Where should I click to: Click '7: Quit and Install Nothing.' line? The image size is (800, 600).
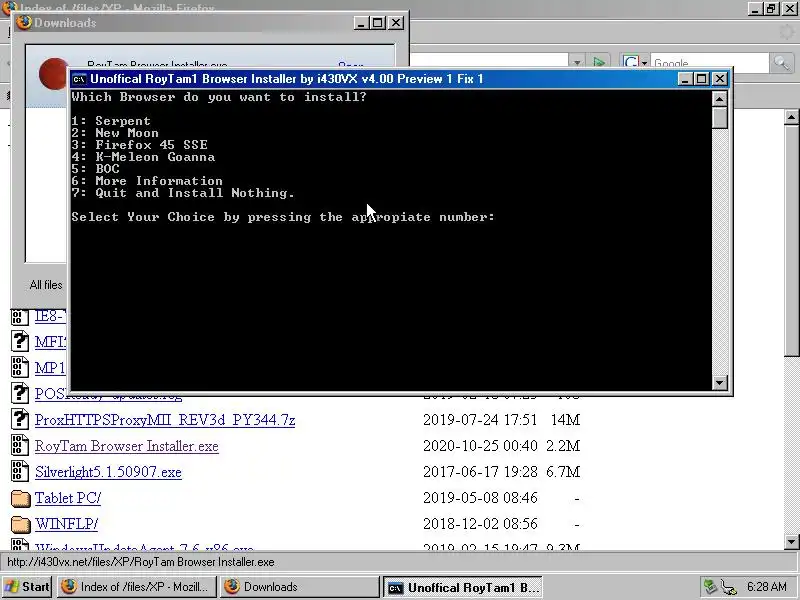pos(183,193)
